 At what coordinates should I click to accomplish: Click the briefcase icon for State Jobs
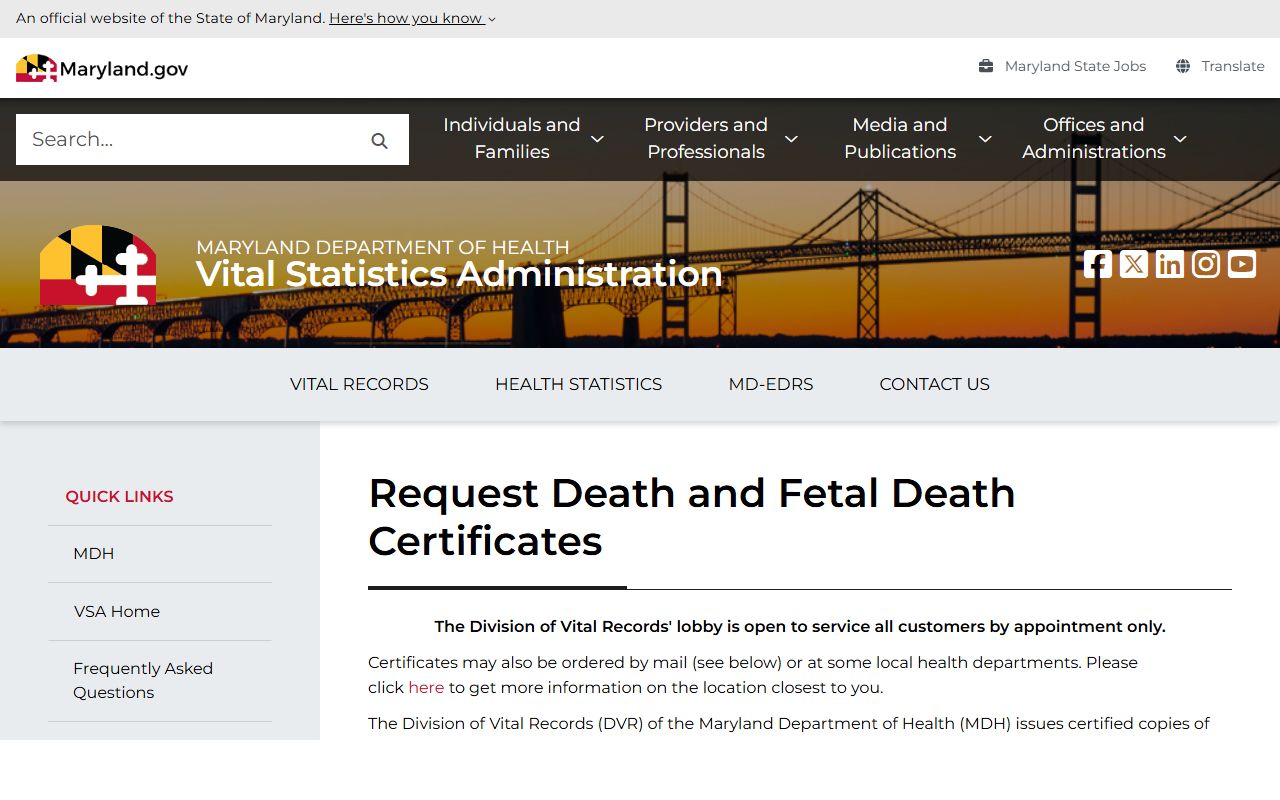[986, 66]
